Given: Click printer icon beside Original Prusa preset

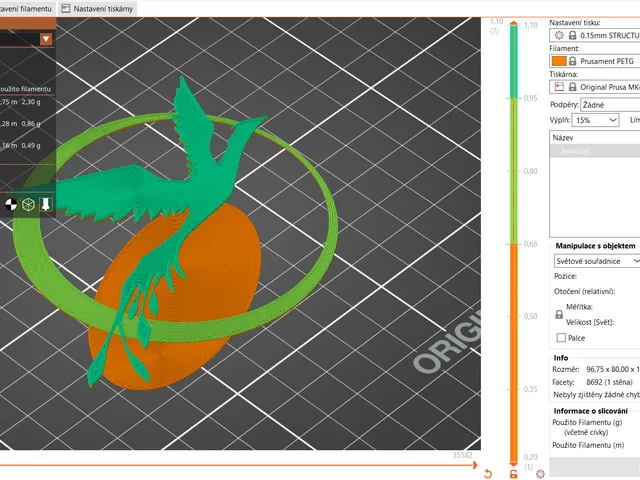Looking at the screenshot, I should pos(559,87).
